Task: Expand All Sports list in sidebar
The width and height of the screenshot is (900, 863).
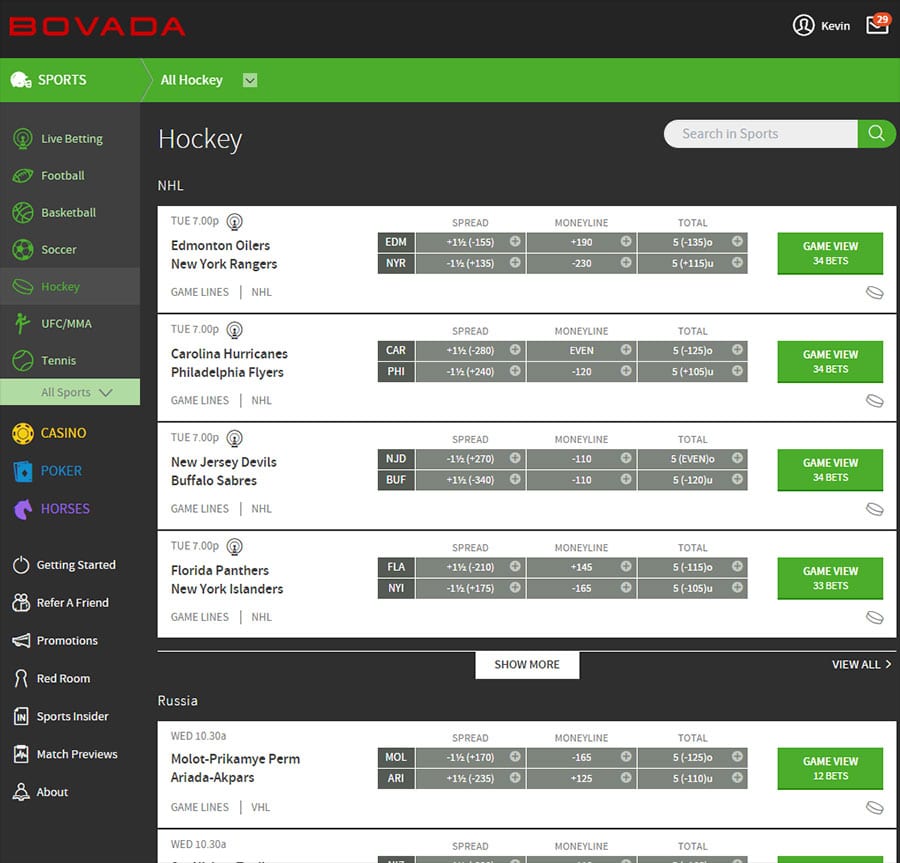Action: coord(70,392)
